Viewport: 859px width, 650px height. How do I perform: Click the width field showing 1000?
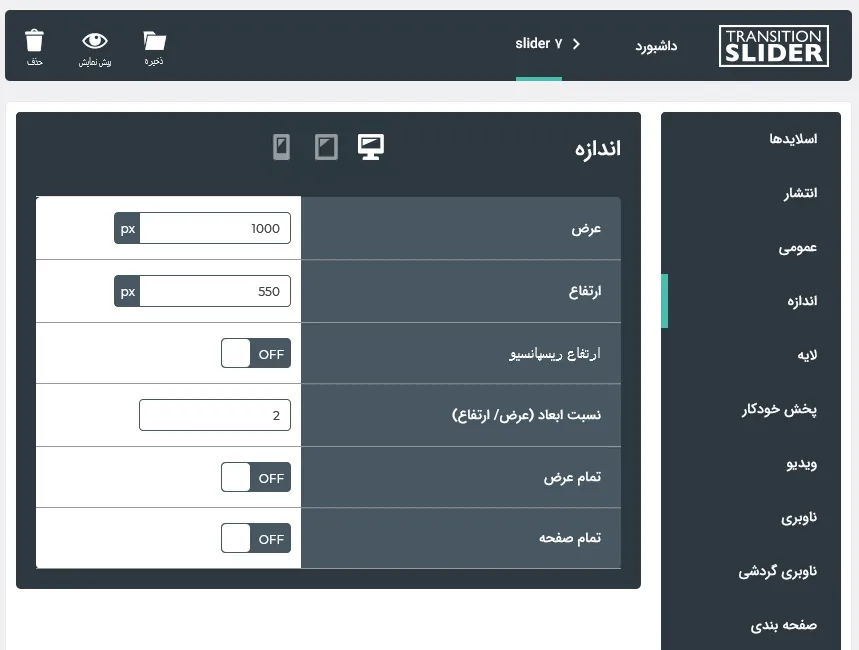(215, 228)
